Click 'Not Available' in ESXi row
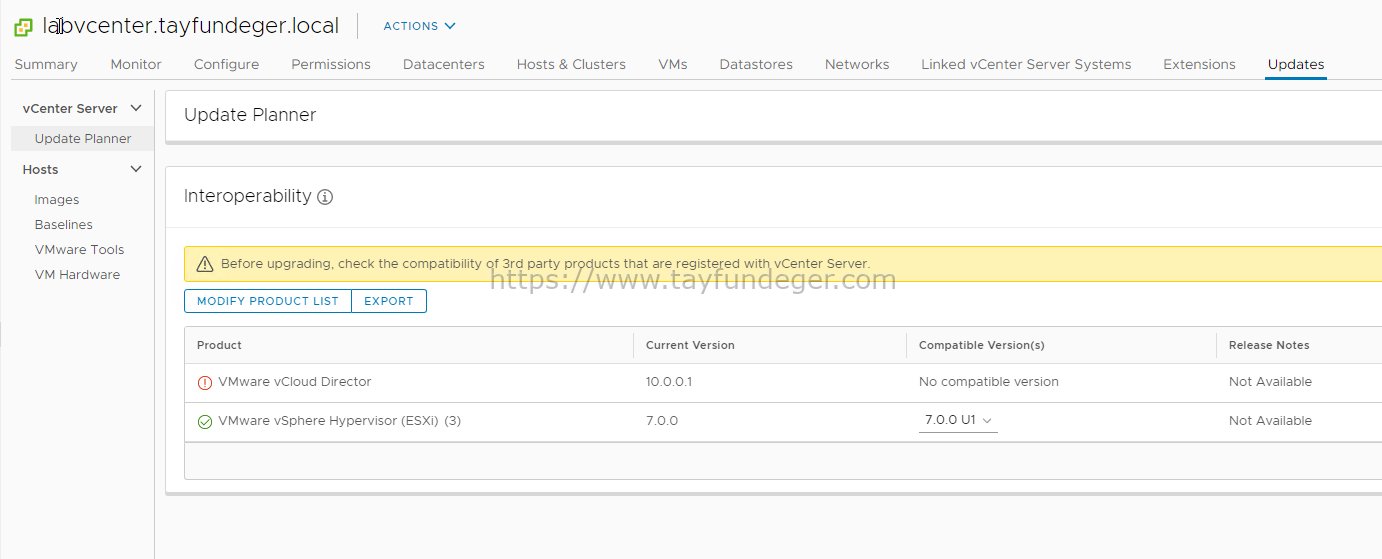The height and width of the screenshot is (559, 1382). pos(1270,421)
